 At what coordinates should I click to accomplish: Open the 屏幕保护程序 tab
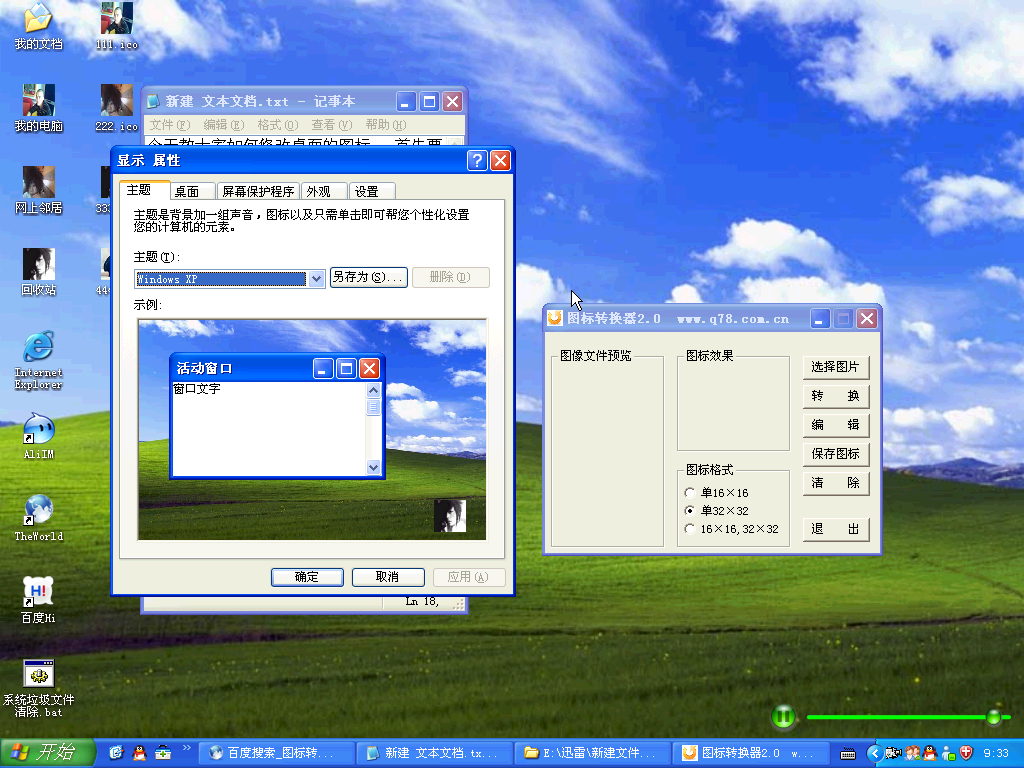pyautogui.click(x=258, y=191)
